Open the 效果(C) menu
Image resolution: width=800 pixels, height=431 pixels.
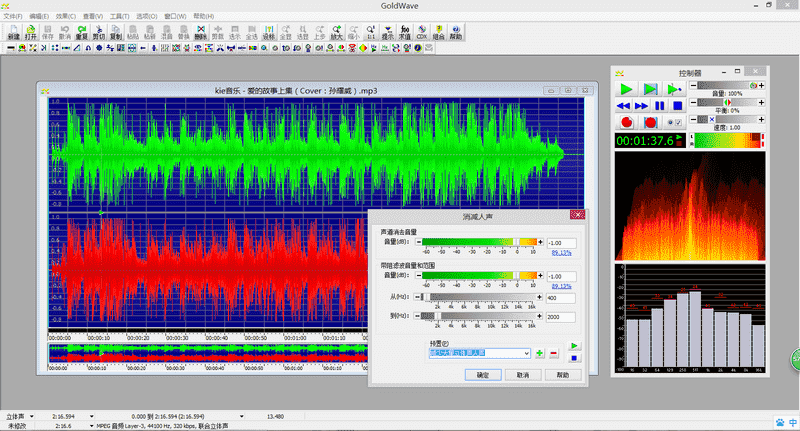[66, 16]
